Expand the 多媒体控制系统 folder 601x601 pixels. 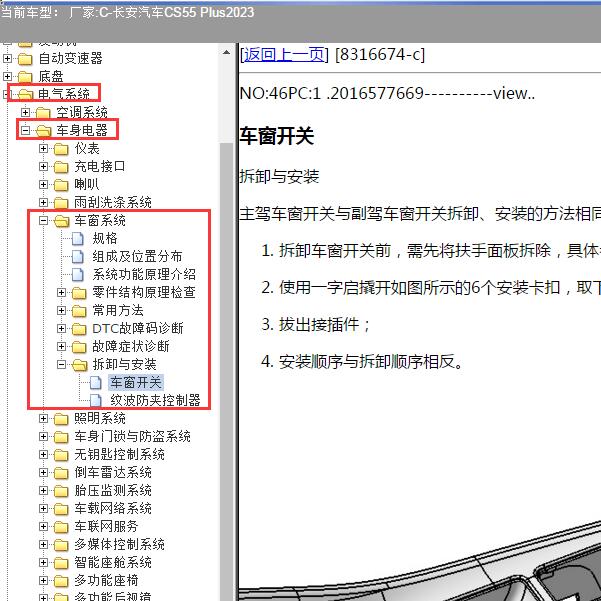43,545
